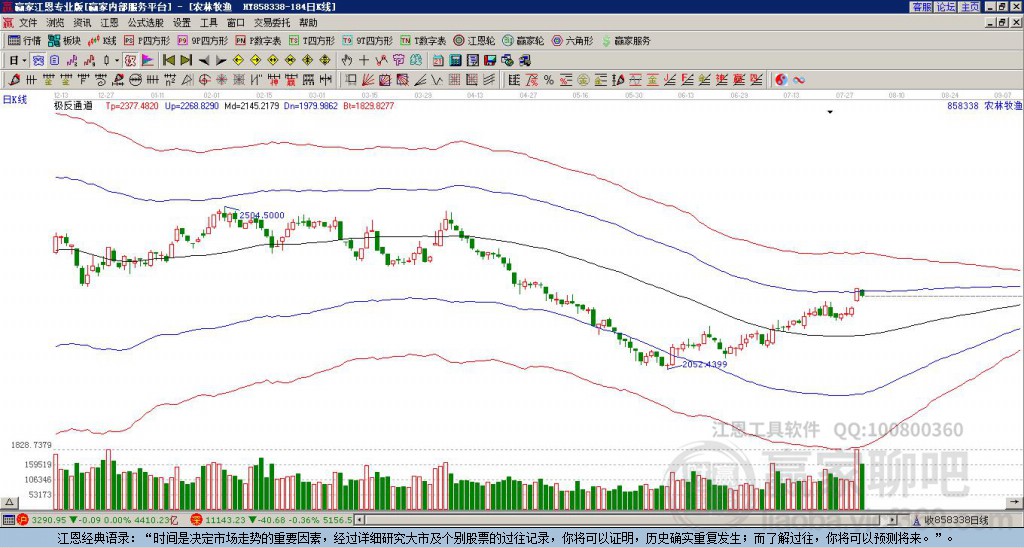Click the calendar date icon
The image size is (1024, 548).
tap(438, 61)
